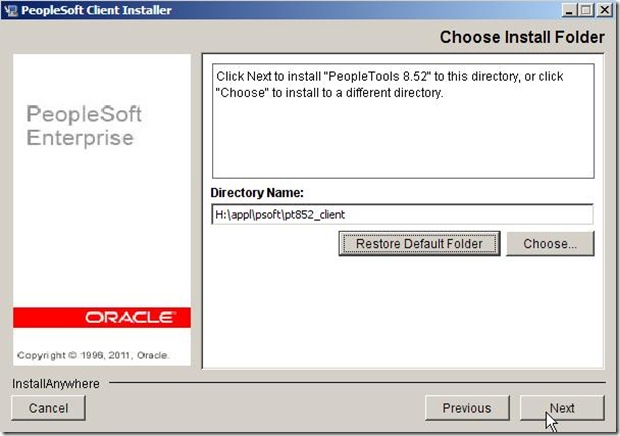Go back with the Previous button
Screen dimensions: 620x436
click(467, 408)
